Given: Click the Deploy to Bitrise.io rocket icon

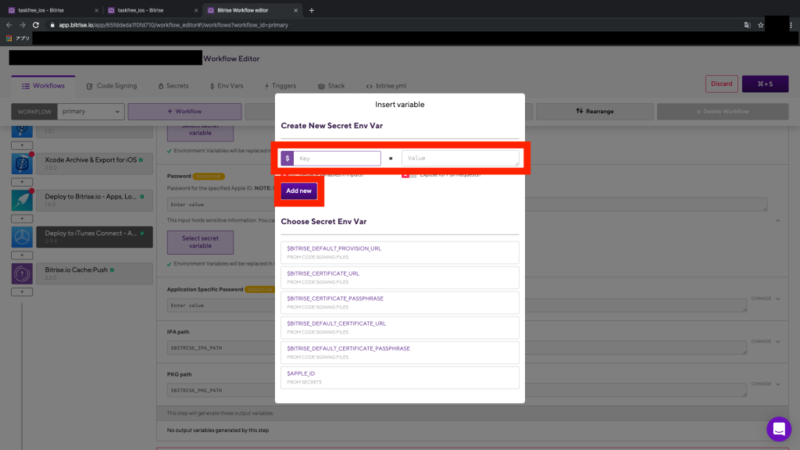Looking at the screenshot, I should coord(22,201).
